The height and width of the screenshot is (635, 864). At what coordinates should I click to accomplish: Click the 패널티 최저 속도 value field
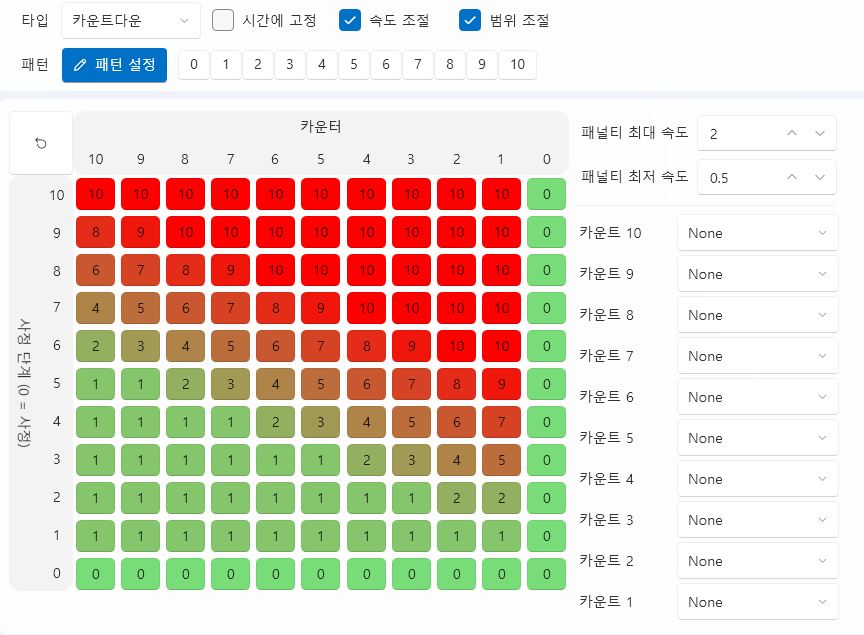(740, 177)
